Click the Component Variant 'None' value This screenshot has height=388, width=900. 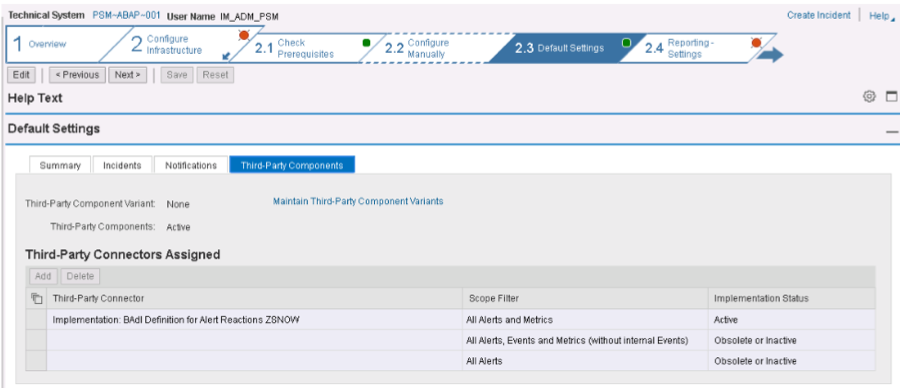point(178,204)
